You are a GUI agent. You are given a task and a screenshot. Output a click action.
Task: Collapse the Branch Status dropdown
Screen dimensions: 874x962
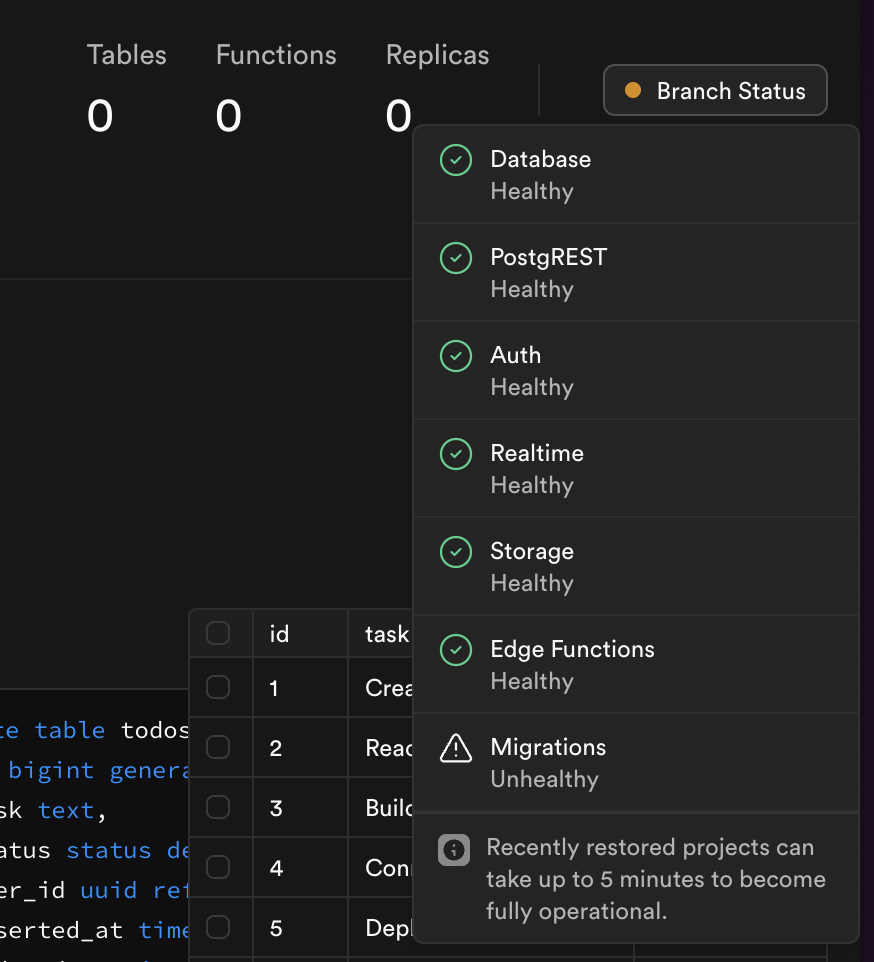tap(715, 91)
